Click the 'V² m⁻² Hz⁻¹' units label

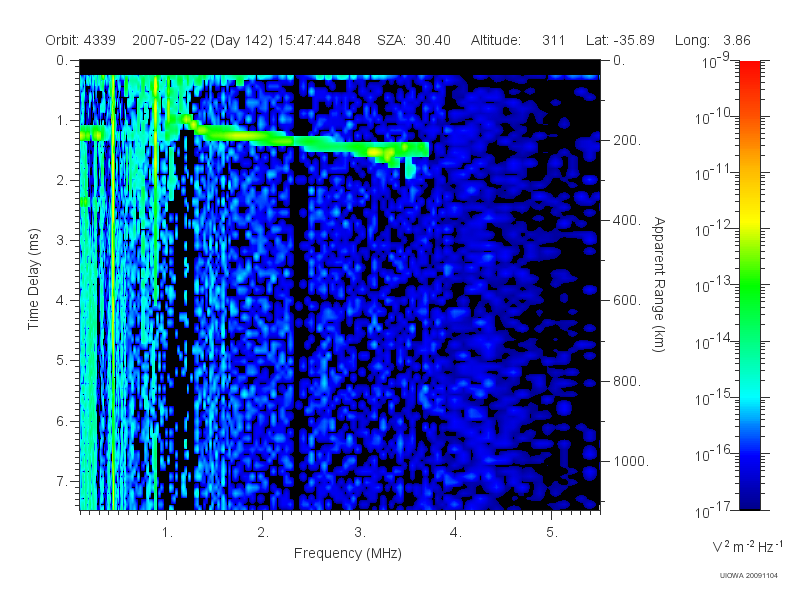747,546
